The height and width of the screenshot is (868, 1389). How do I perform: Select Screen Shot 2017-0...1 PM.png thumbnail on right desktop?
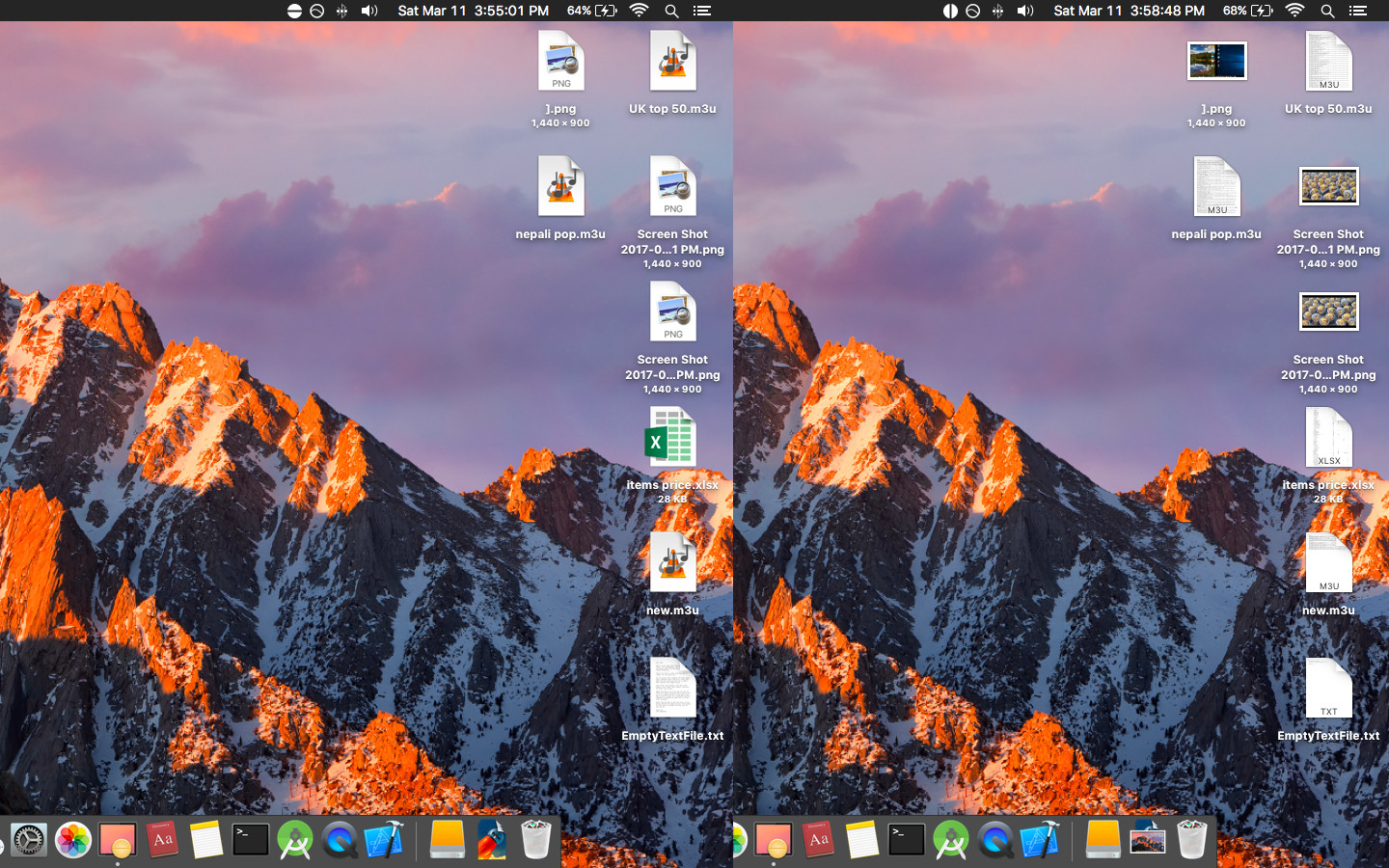pyautogui.click(x=1328, y=186)
